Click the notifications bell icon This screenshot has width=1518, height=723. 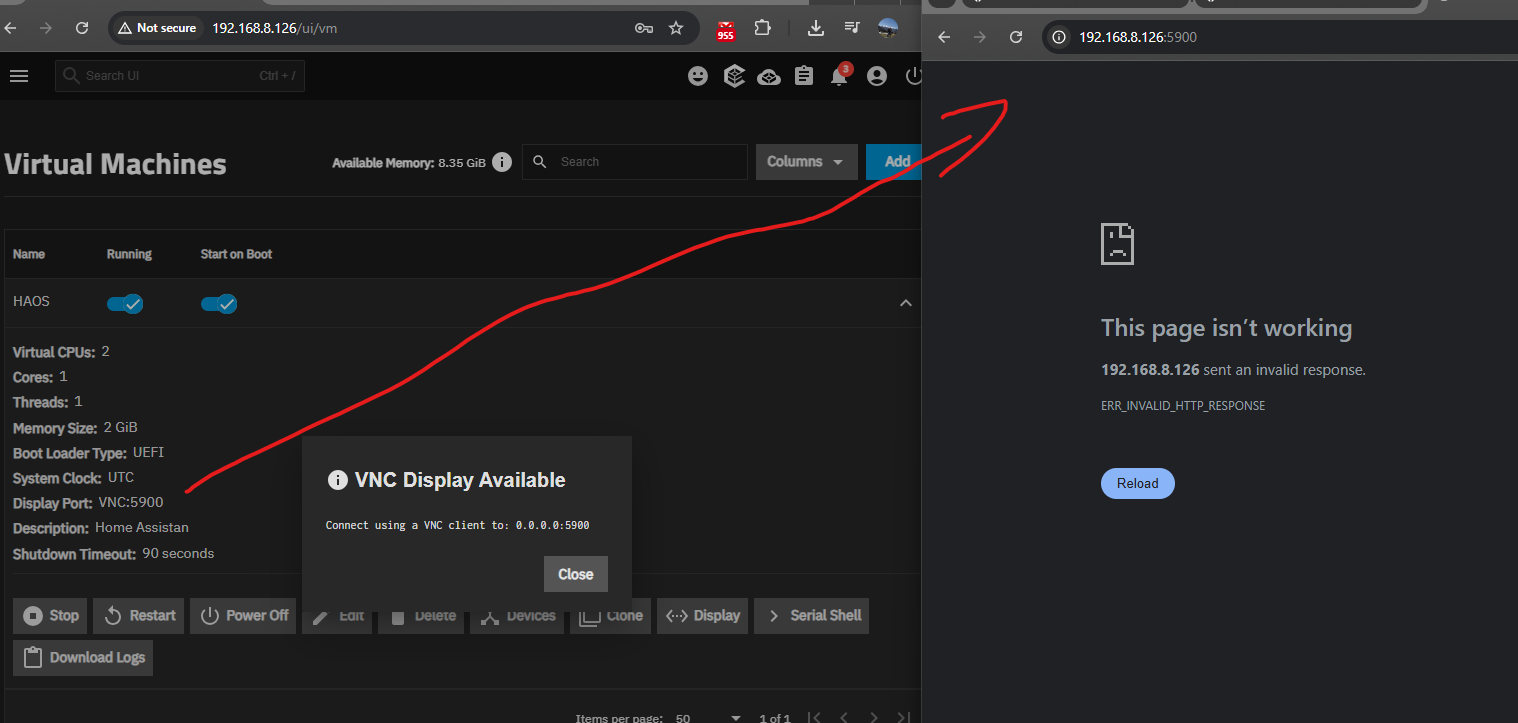coord(839,76)
